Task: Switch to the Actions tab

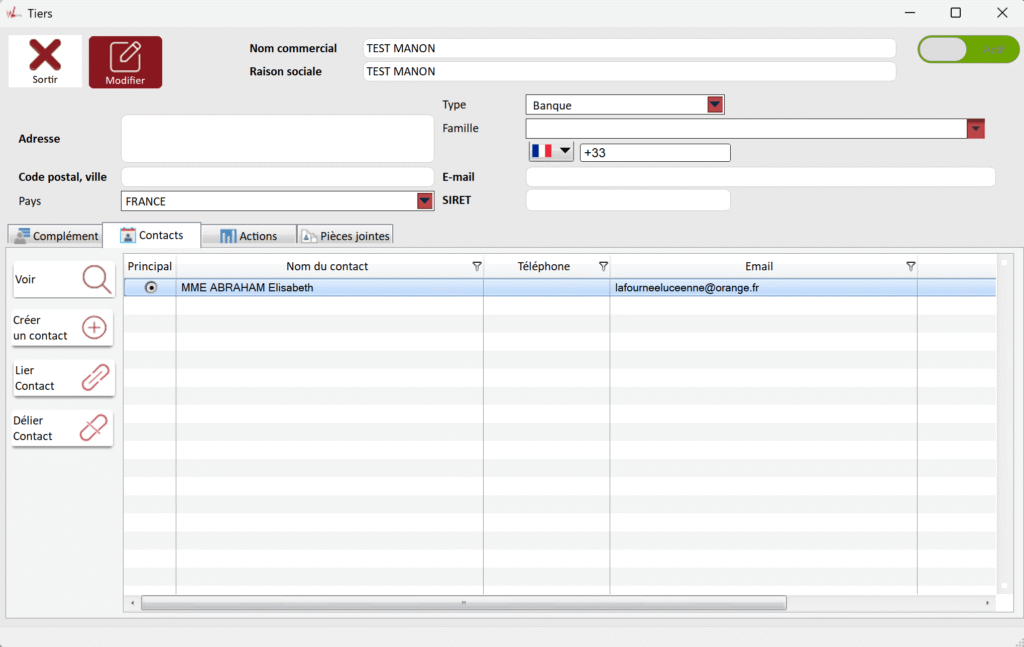Action: 248,236
